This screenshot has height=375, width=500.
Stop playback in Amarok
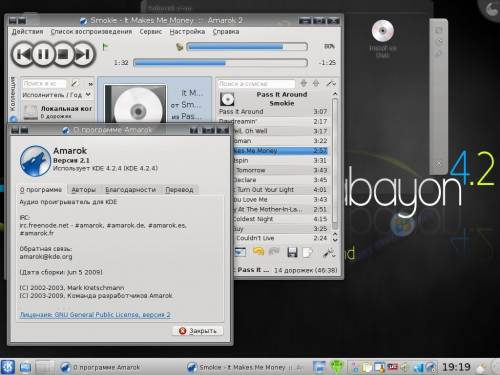[63, 54]
